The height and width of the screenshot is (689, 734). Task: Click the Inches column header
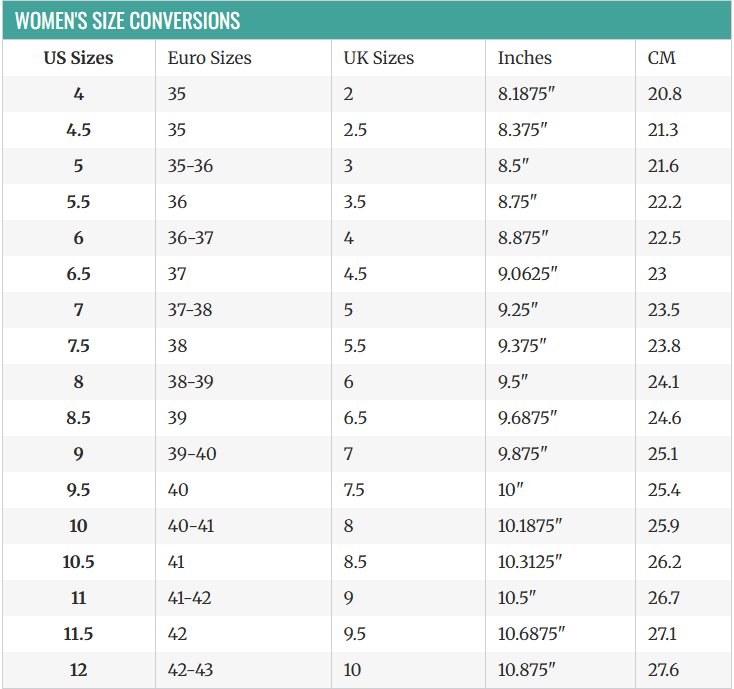(524, 58)
